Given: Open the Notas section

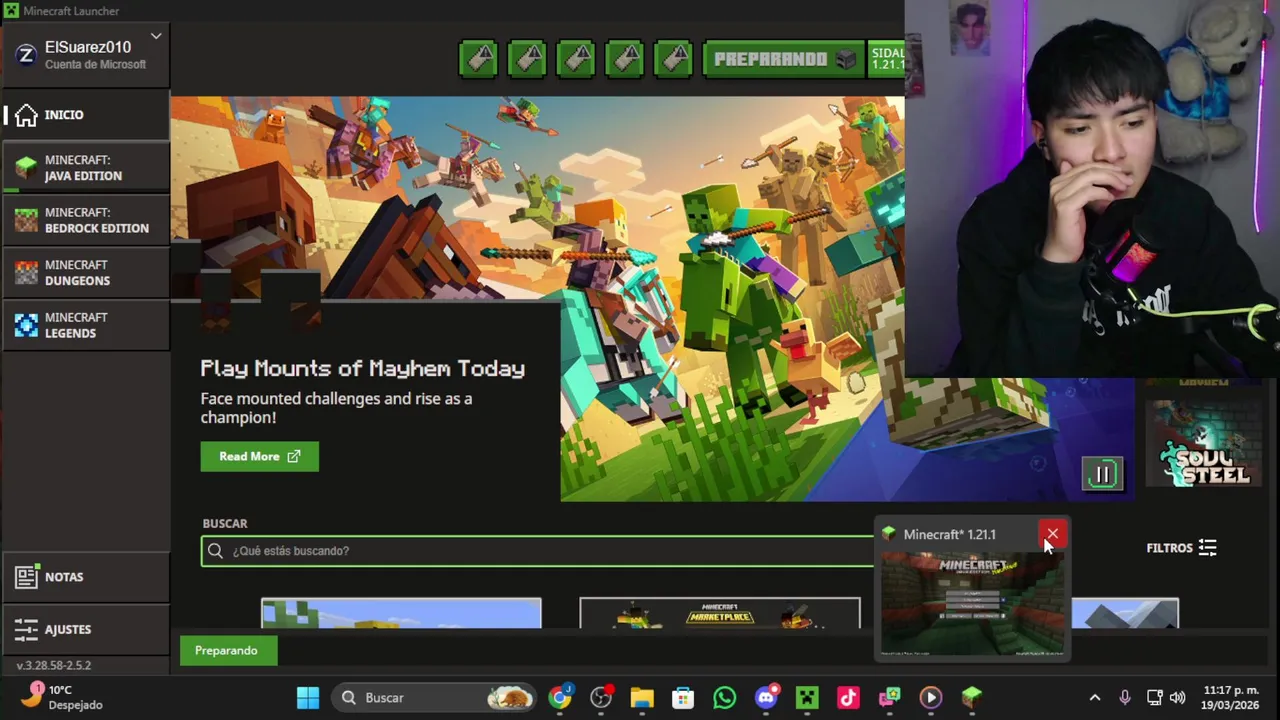Looking at the screenshot, I should 86,577.
